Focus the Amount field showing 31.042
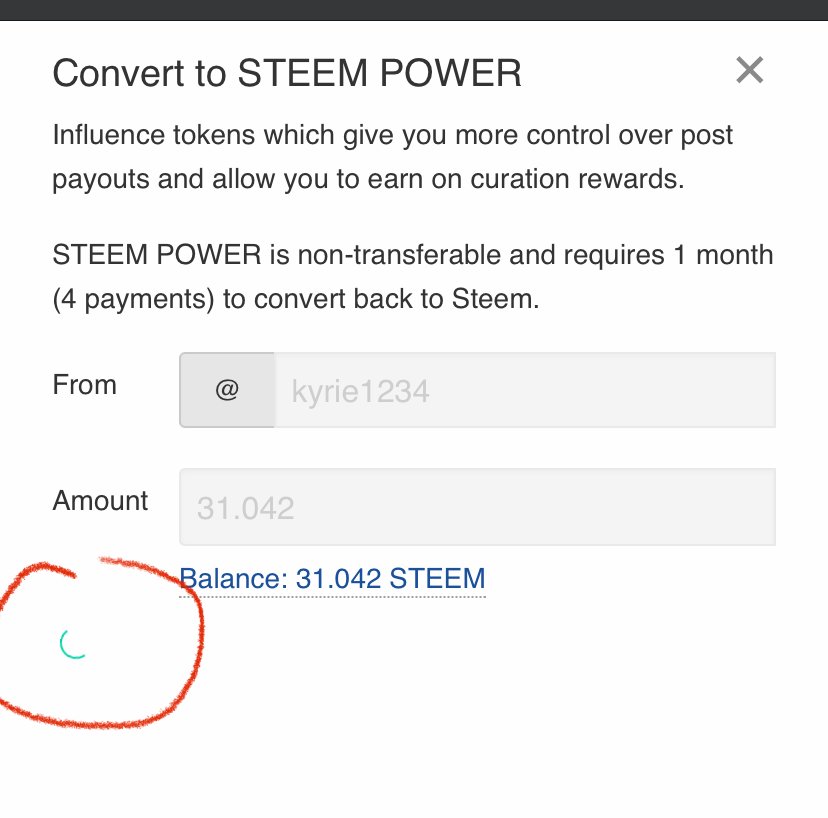The image size is (828, 818). tap(477, 507)
